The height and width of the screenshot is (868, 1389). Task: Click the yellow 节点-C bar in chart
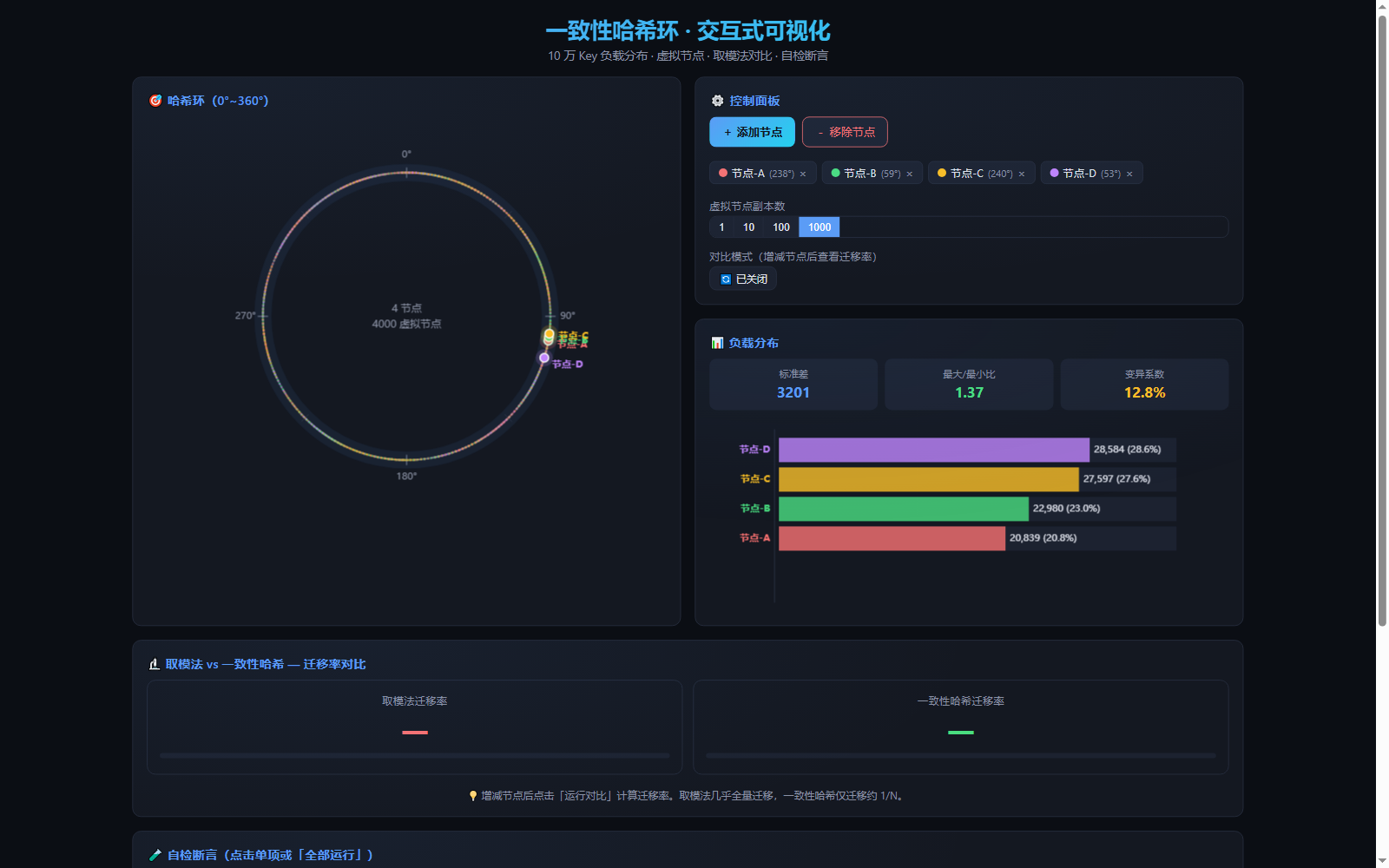pos(929,479)
